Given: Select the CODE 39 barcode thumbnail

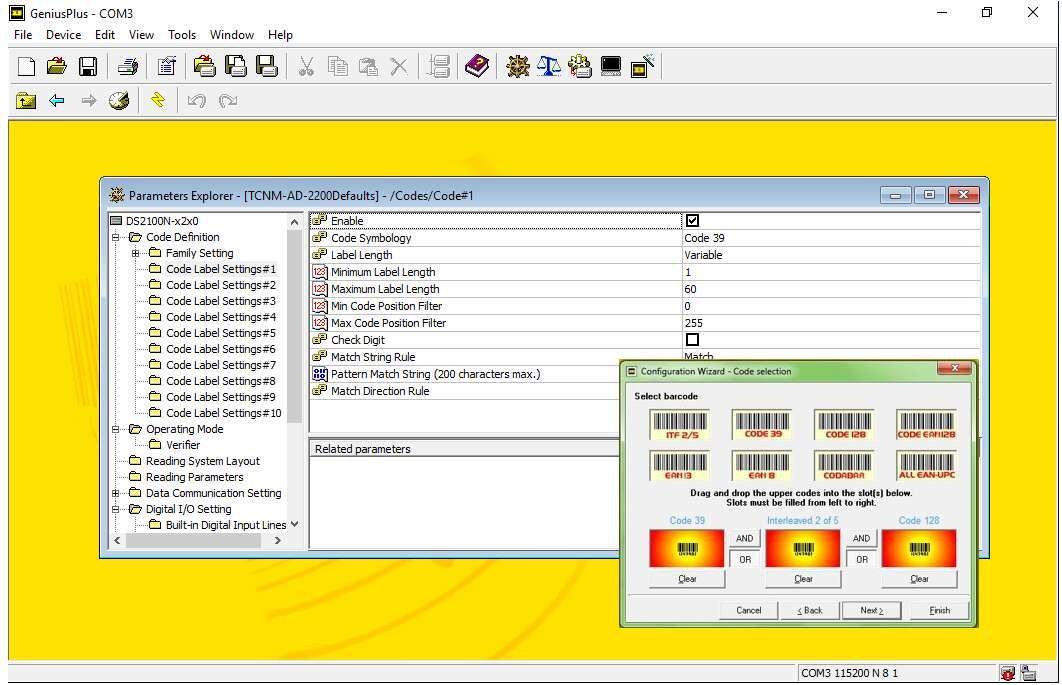Looking at the screenshot, I should pos(762,424).
